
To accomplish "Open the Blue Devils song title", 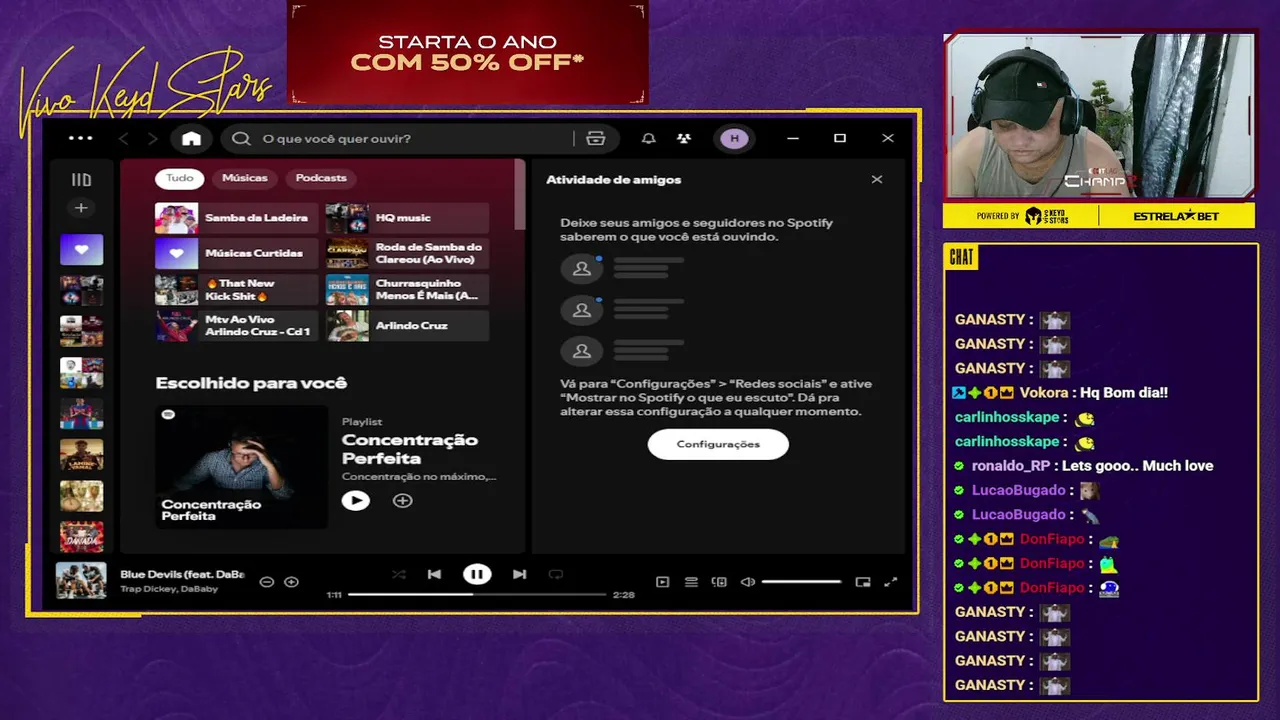I will click(182, 575).
